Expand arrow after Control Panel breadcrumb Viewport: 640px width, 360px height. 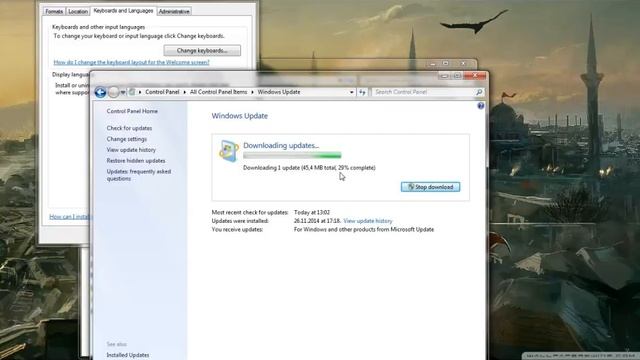184,92
